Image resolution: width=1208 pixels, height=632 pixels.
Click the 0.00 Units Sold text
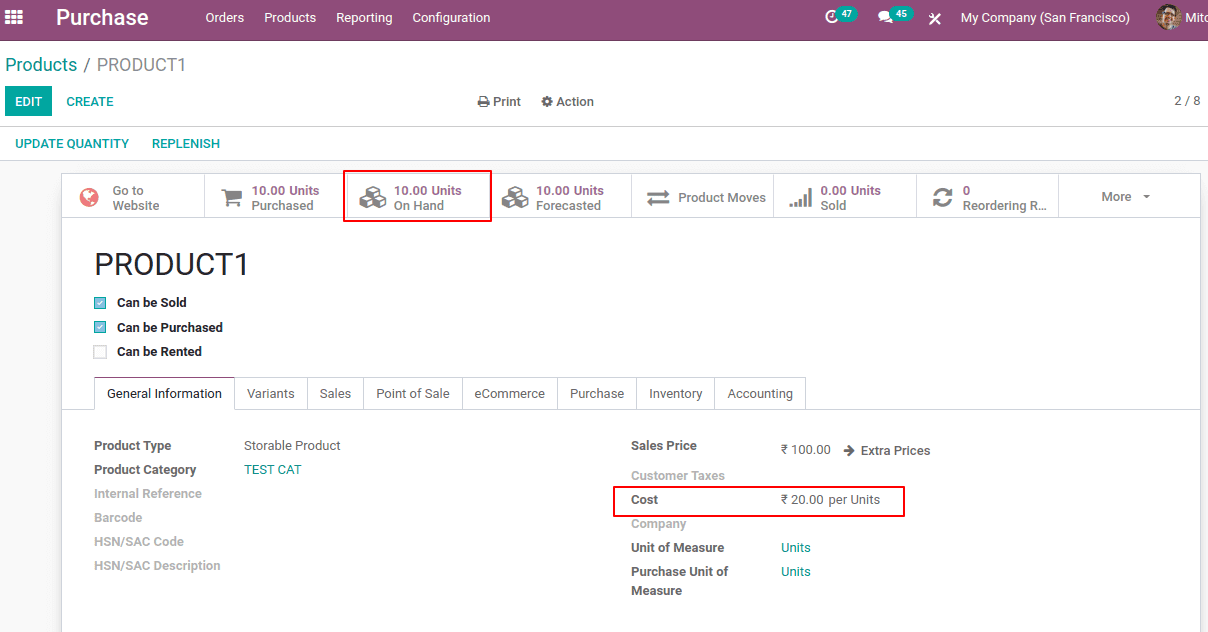(851, 198)
